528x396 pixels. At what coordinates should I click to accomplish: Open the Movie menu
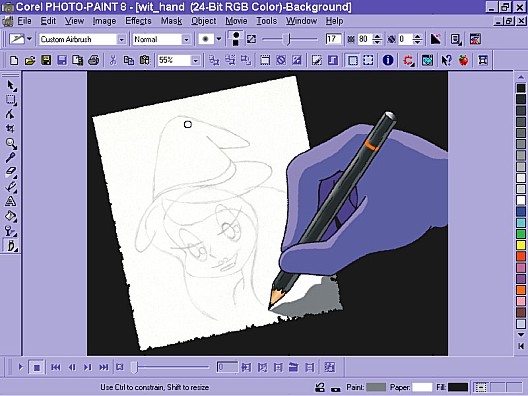pyautogui.click(x=236, y=21)
